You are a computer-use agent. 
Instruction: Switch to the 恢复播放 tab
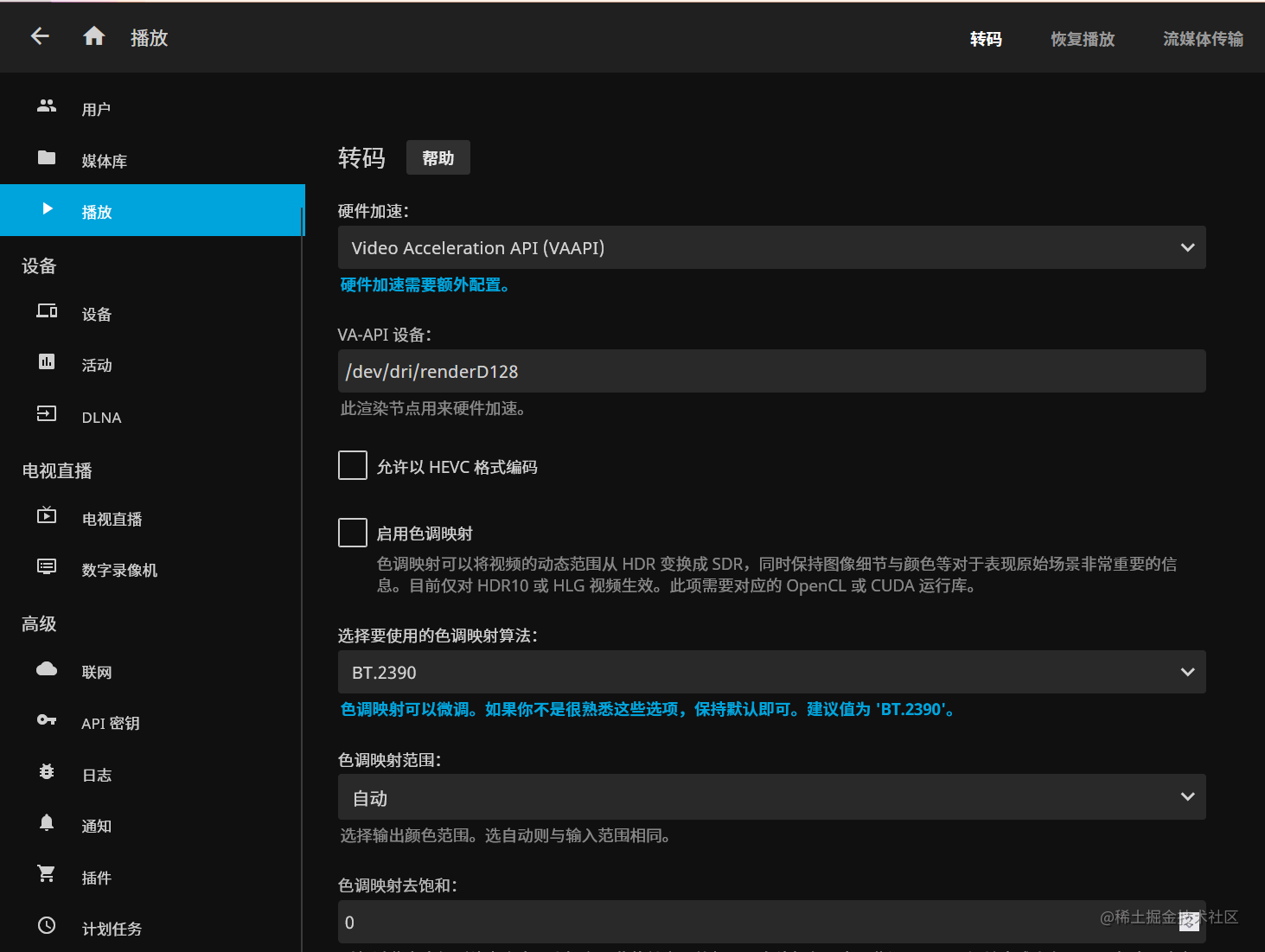tap(1083, 39)
